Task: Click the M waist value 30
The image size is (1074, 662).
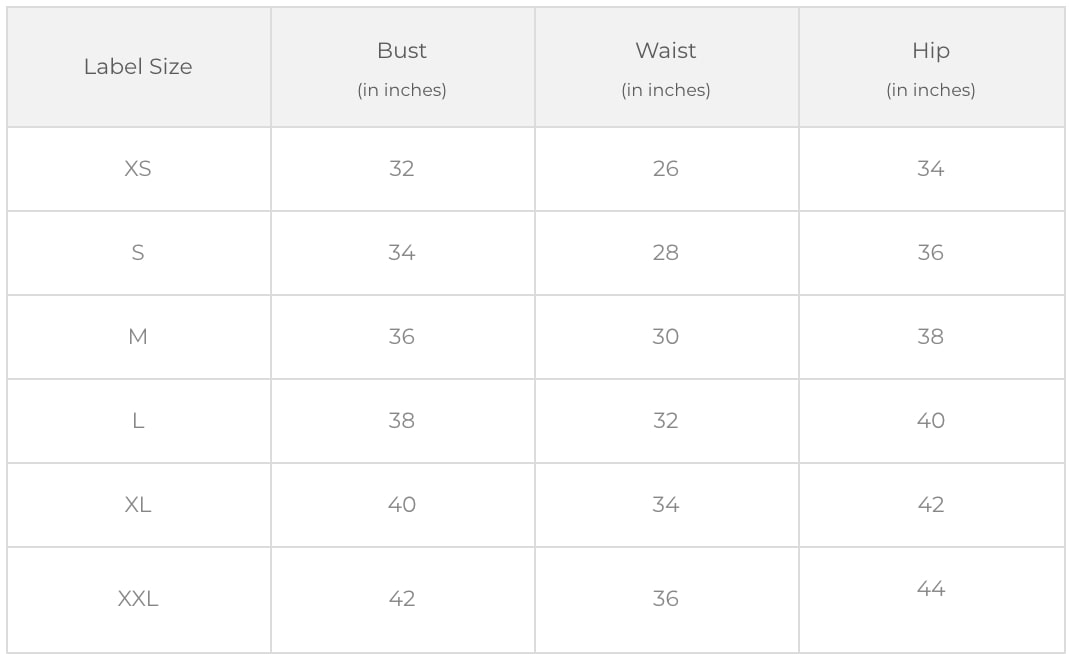Action: (666, 337)
